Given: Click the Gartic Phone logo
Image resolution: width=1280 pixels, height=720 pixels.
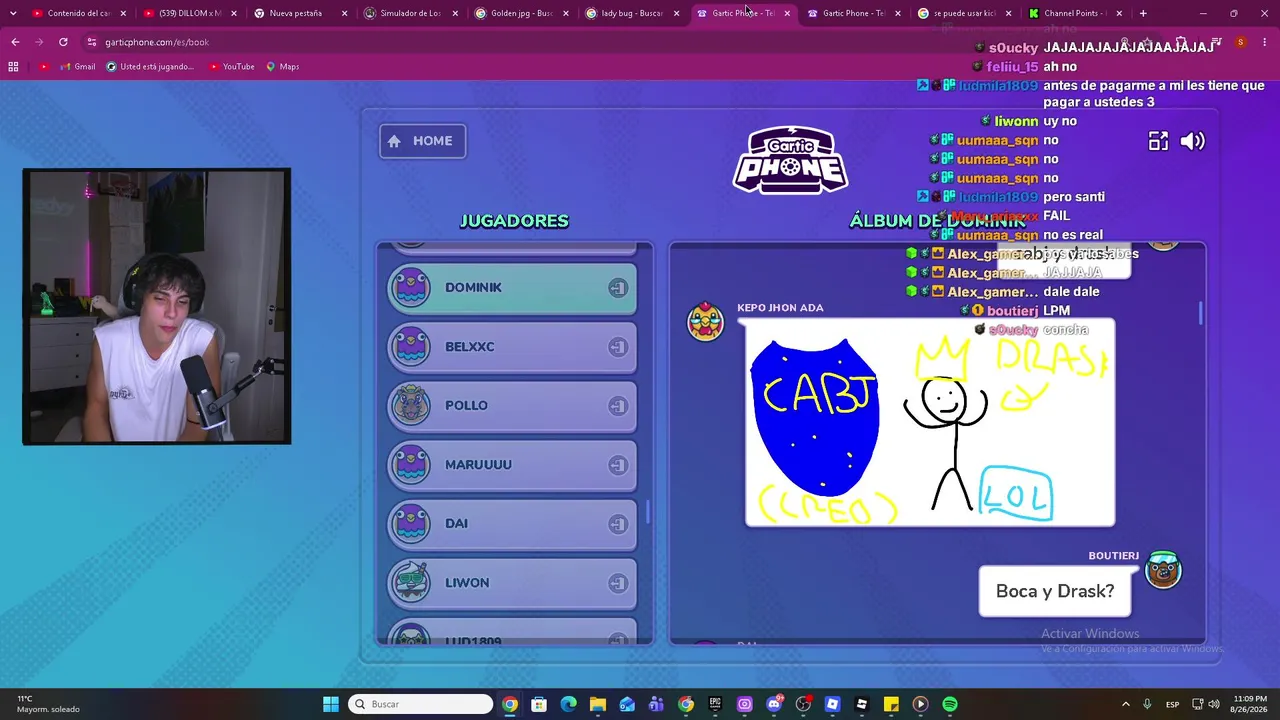Looking at the screenshot, I should coord(791,160).
